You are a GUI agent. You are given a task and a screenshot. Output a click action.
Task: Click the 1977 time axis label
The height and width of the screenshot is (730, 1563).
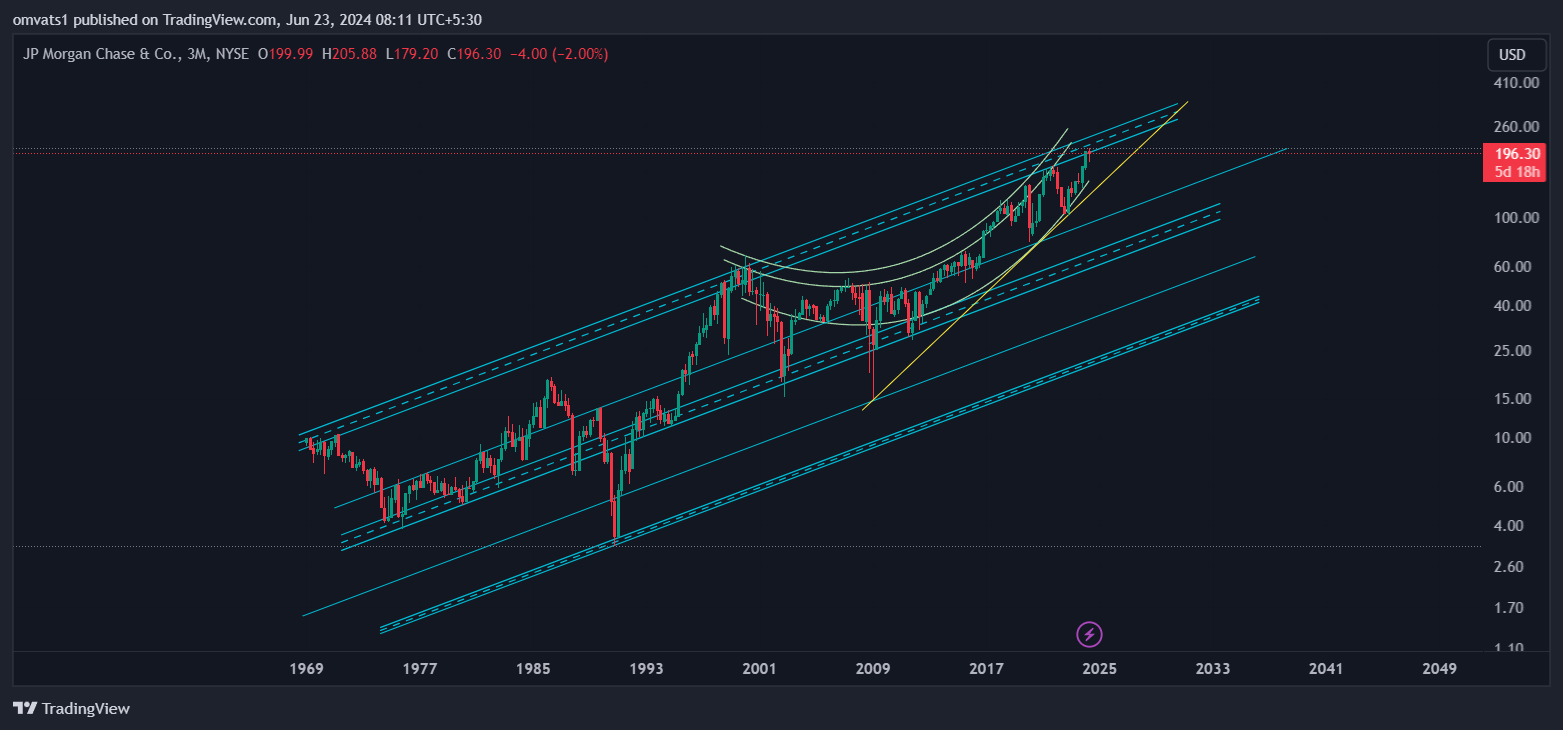(x=420, y=668)
